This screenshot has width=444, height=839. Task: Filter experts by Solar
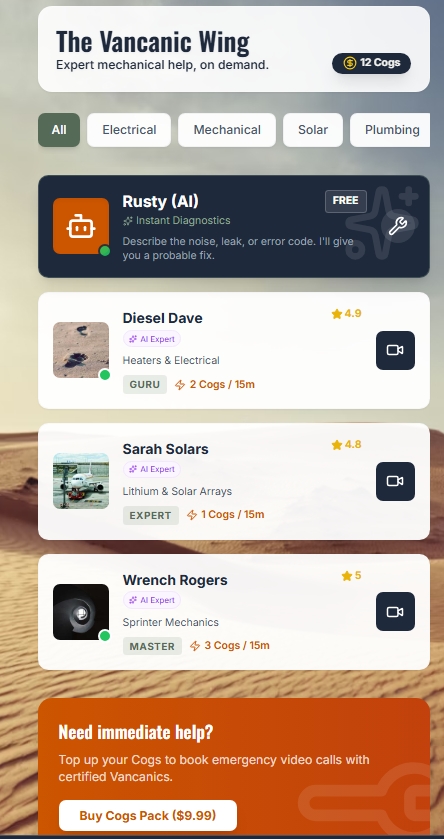313,130
